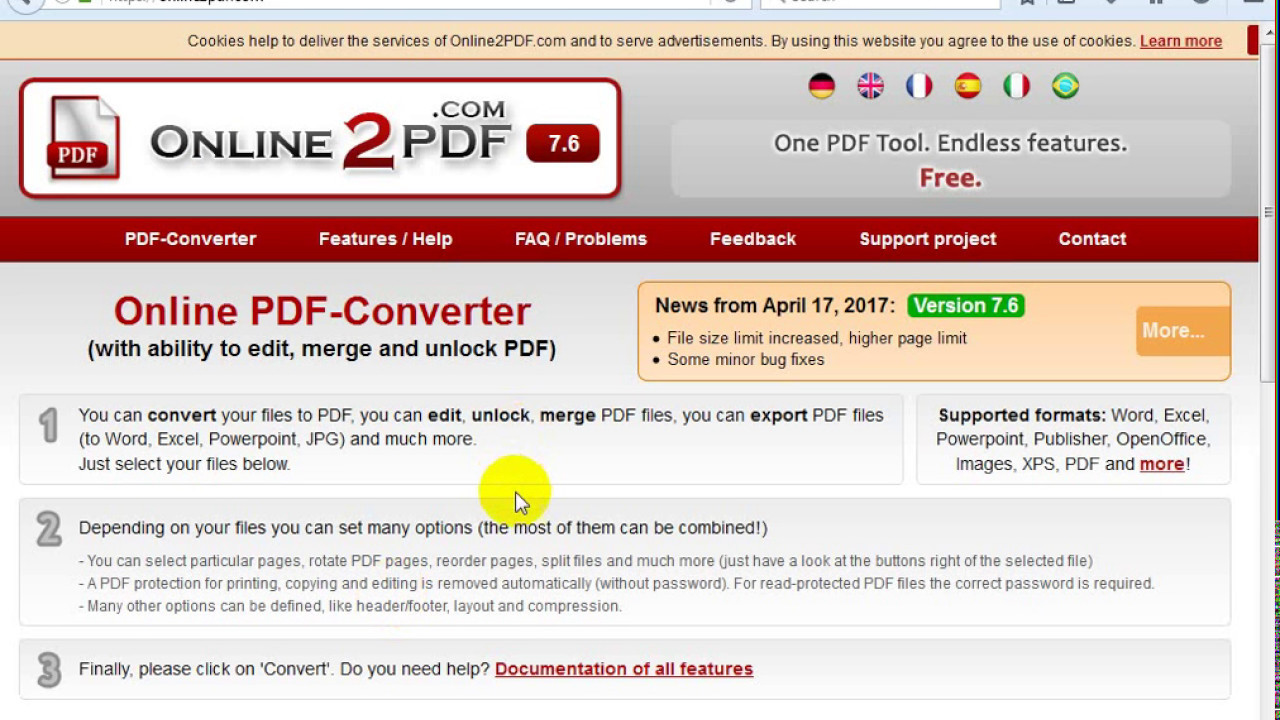1280x720 pixels.
Task: Open Documentation of all features link
Action: pos(624,669)
